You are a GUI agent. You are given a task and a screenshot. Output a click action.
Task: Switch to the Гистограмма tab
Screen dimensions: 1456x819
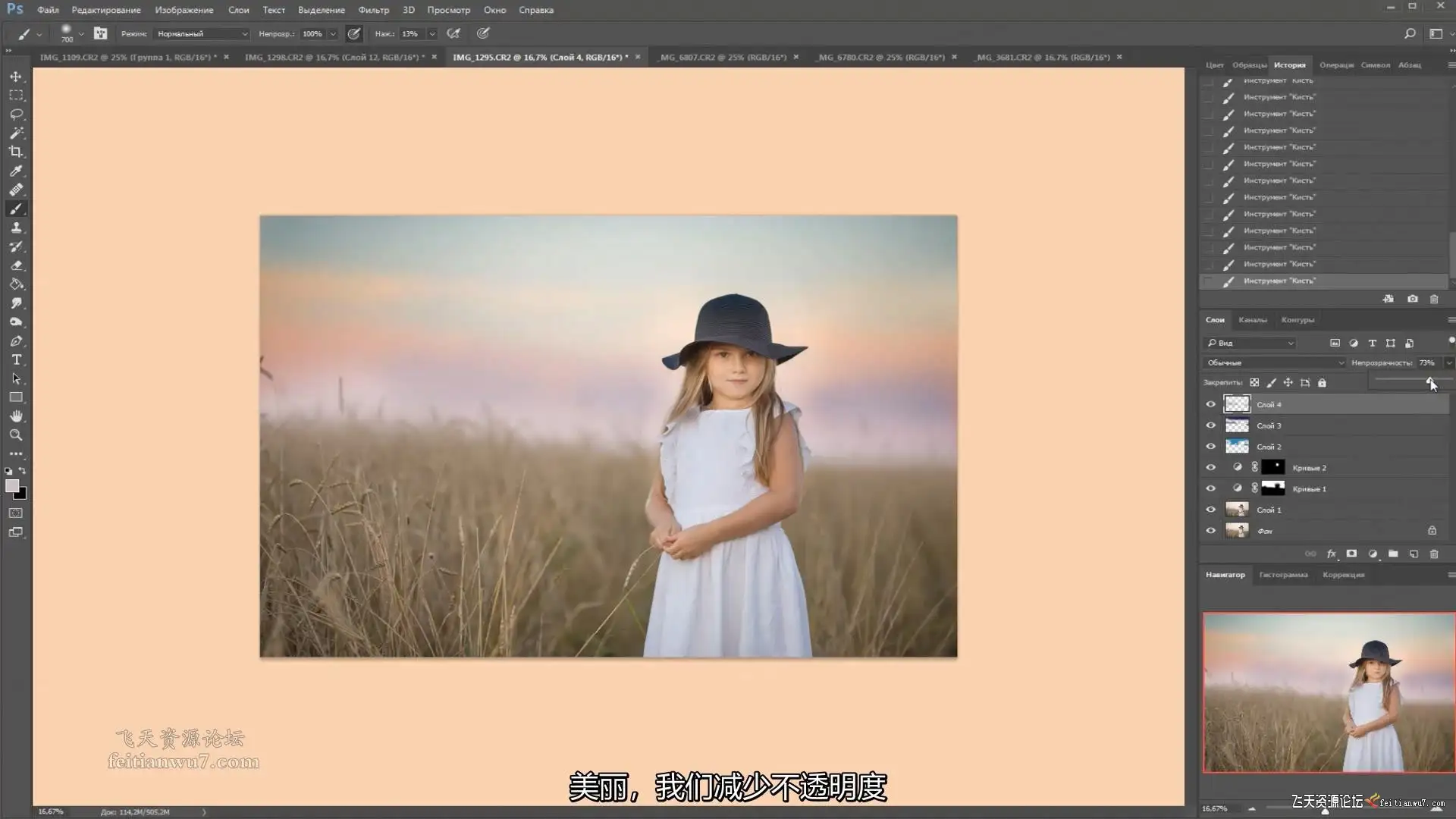tap(1283, 575)
